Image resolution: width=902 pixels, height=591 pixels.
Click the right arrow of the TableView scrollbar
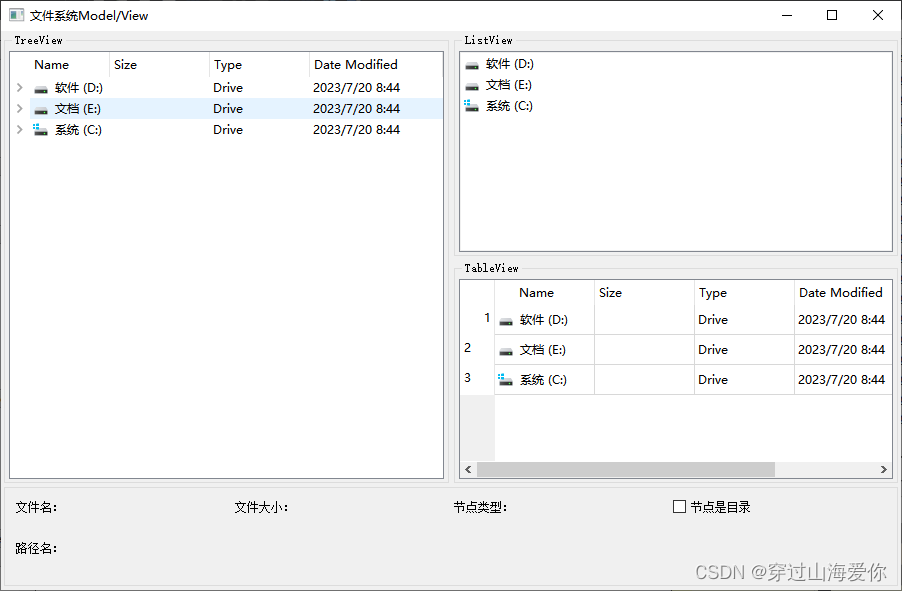tap(884, 469)
